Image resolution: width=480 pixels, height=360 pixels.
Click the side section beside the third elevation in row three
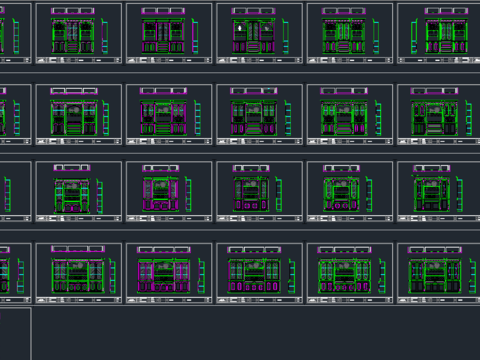point(279,195)
